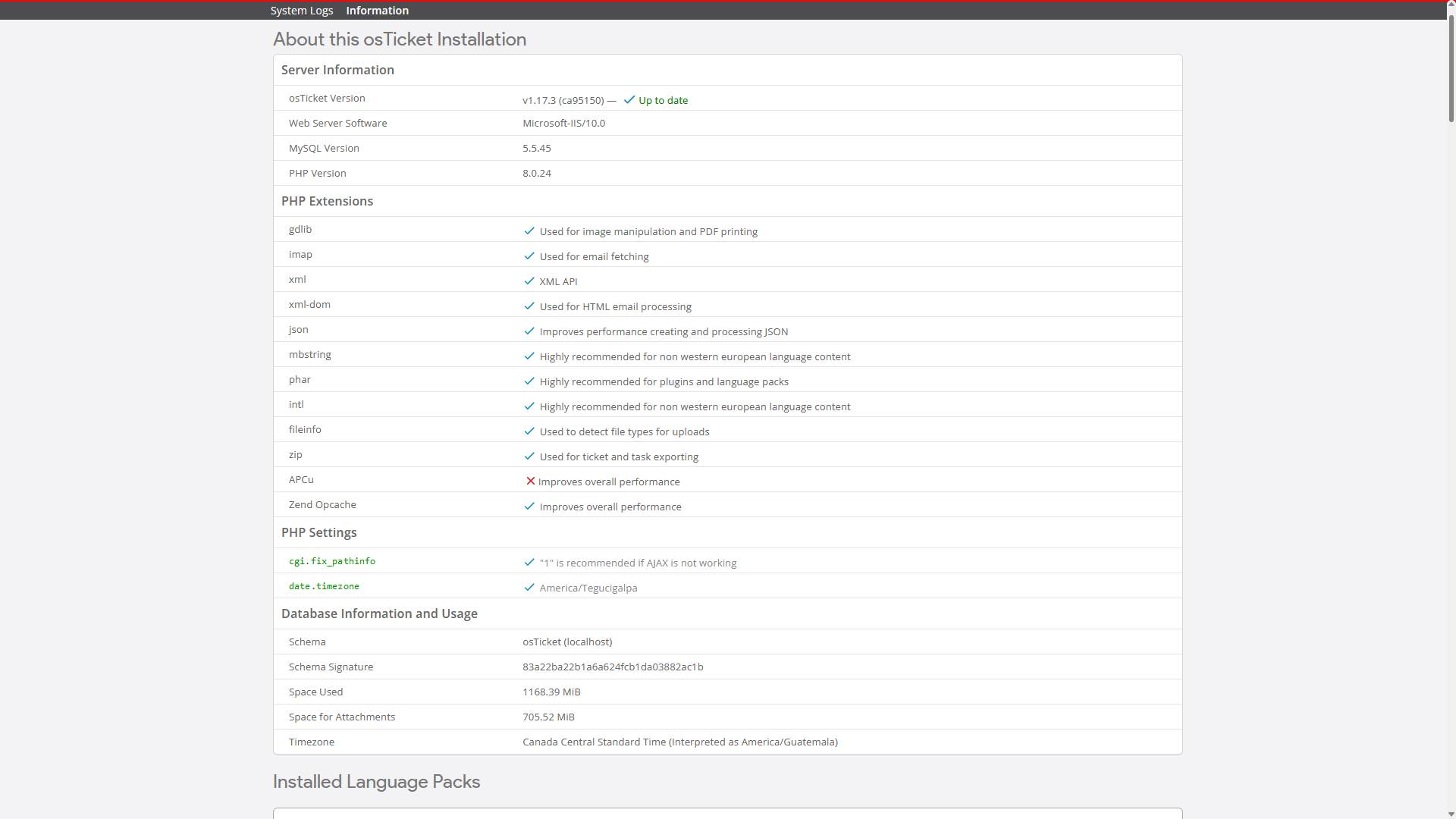
Task: Click the vertical scrollbar thumb
Action: (x=1451, y=68)
